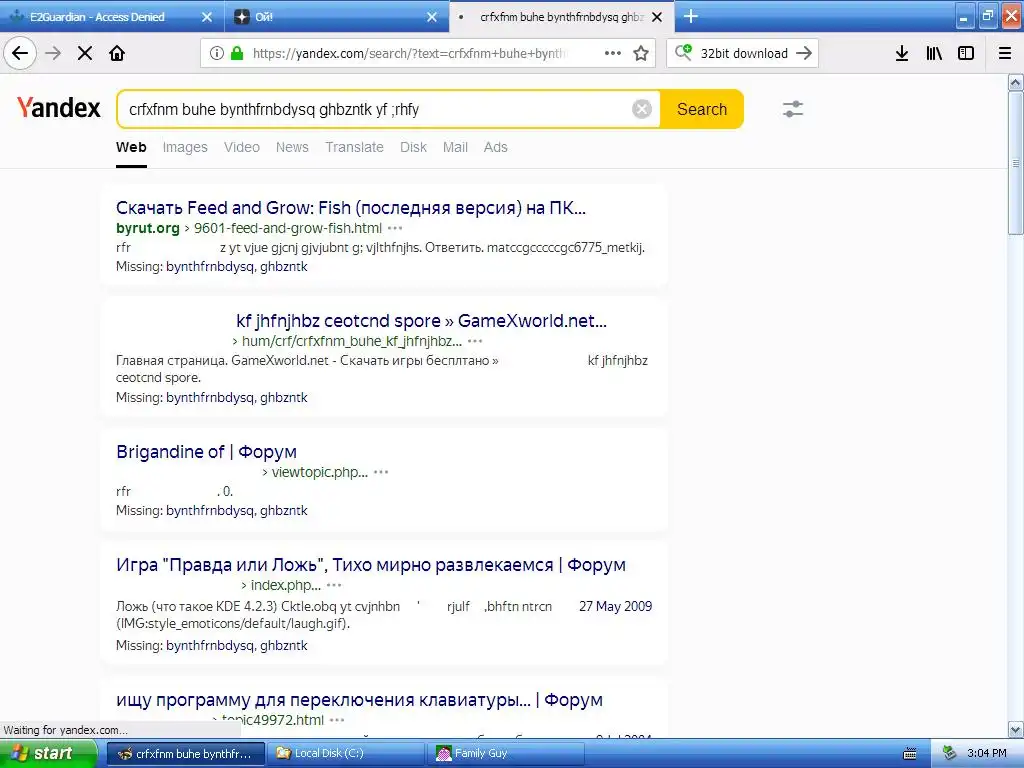
Task: Open Игра "Правда или Ложь" forum result
Action: click(371, 565)
